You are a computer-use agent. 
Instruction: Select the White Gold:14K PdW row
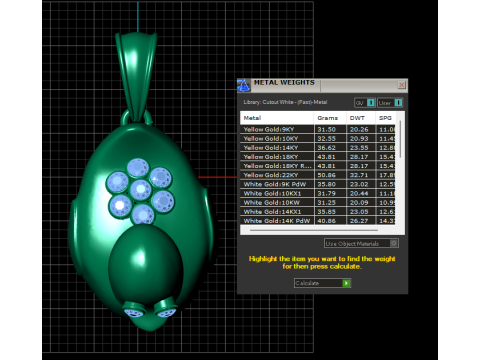318,221
